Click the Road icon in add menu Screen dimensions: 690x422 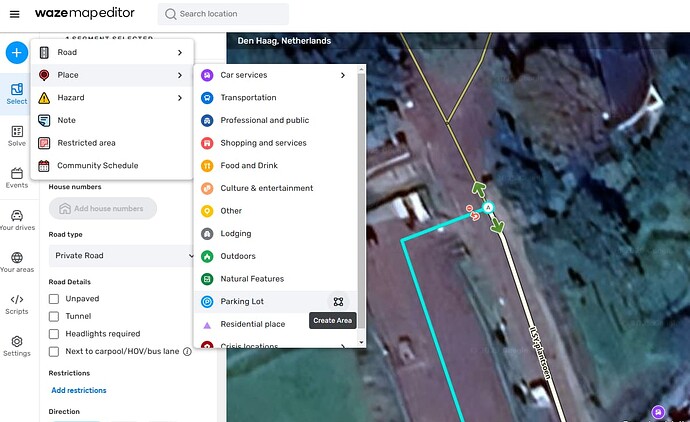click(44, 52)
